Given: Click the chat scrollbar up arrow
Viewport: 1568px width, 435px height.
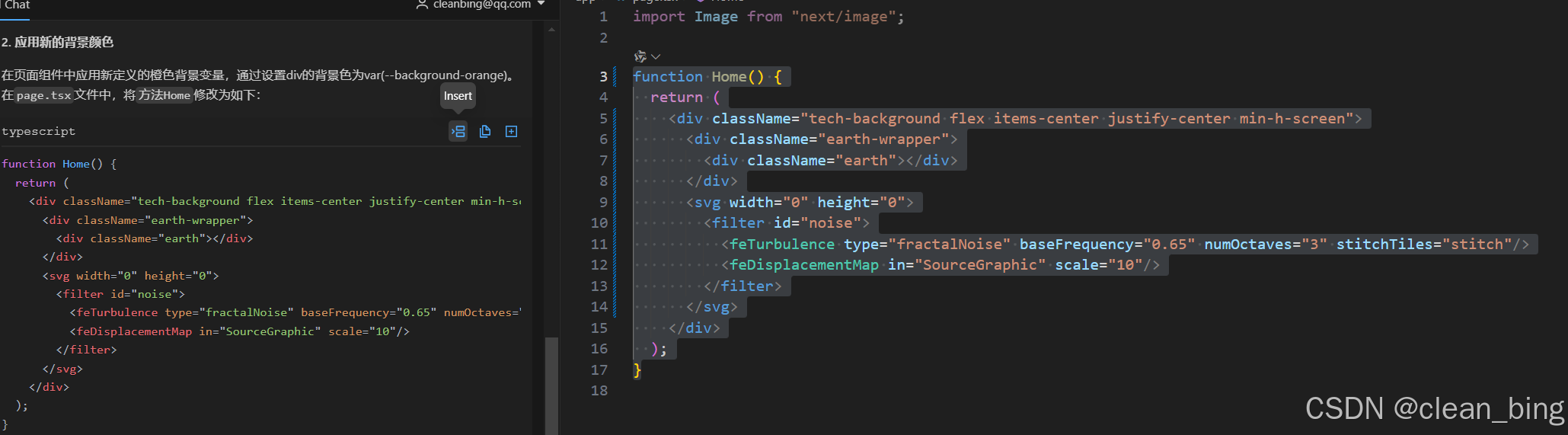Looking at the screenshot, I should pos(552,29).
